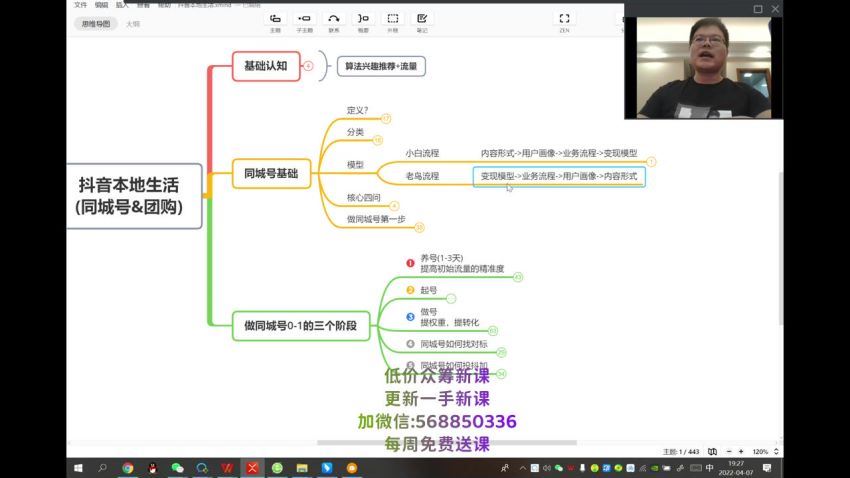Select the 变现模型->业务流程 highlighted node

[559, 176]
